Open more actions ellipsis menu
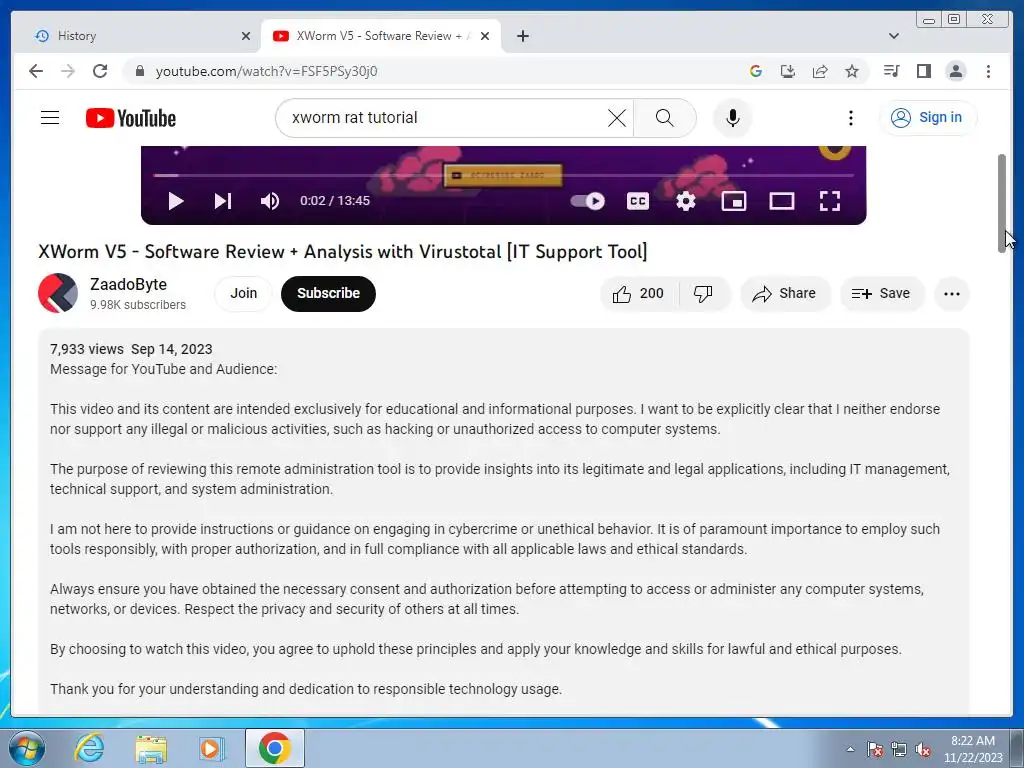1024x768 pixels. pyautogui.click(x=952, y=294)
